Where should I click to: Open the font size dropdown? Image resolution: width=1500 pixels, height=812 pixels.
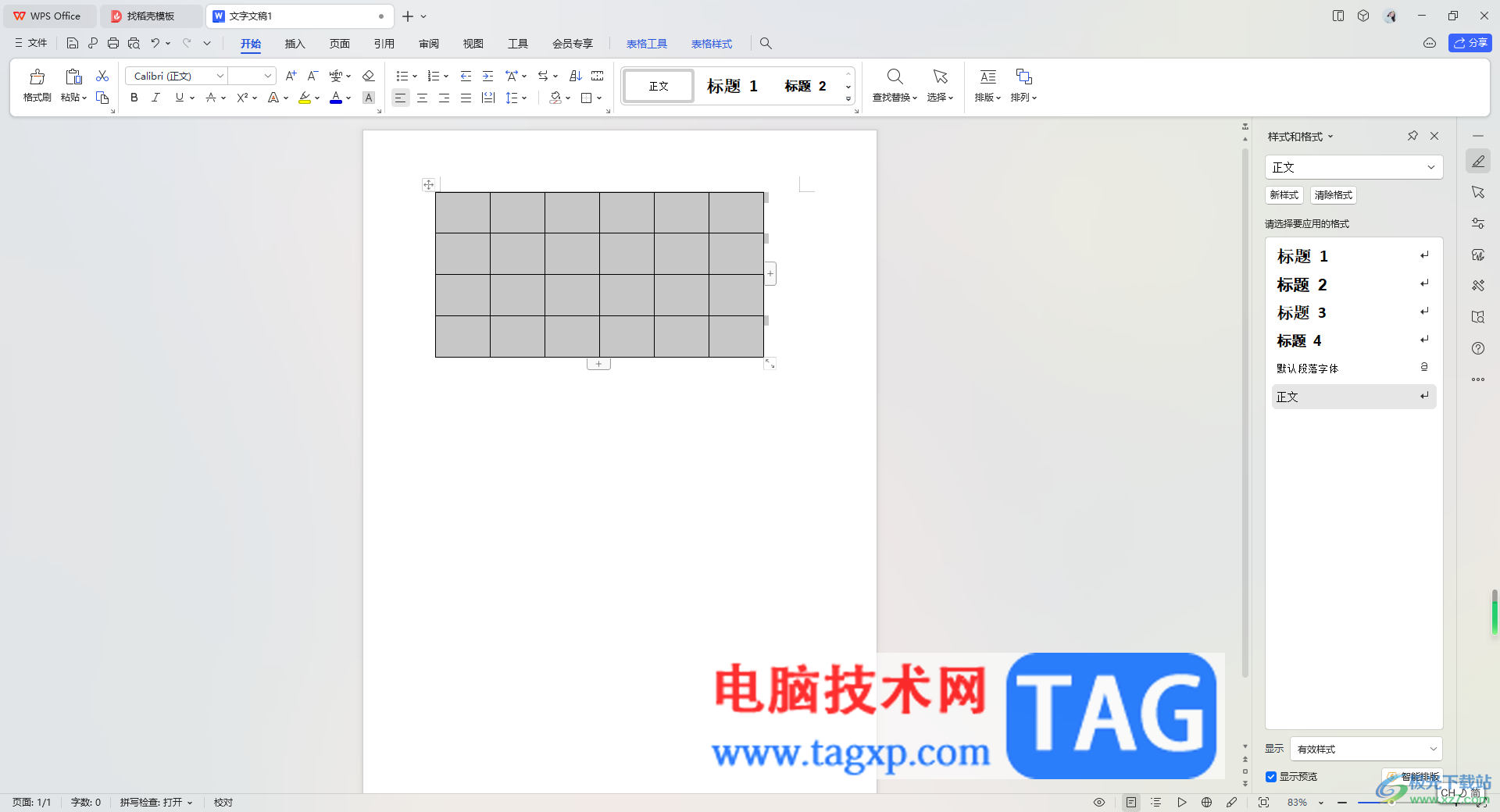pos(268,76)
